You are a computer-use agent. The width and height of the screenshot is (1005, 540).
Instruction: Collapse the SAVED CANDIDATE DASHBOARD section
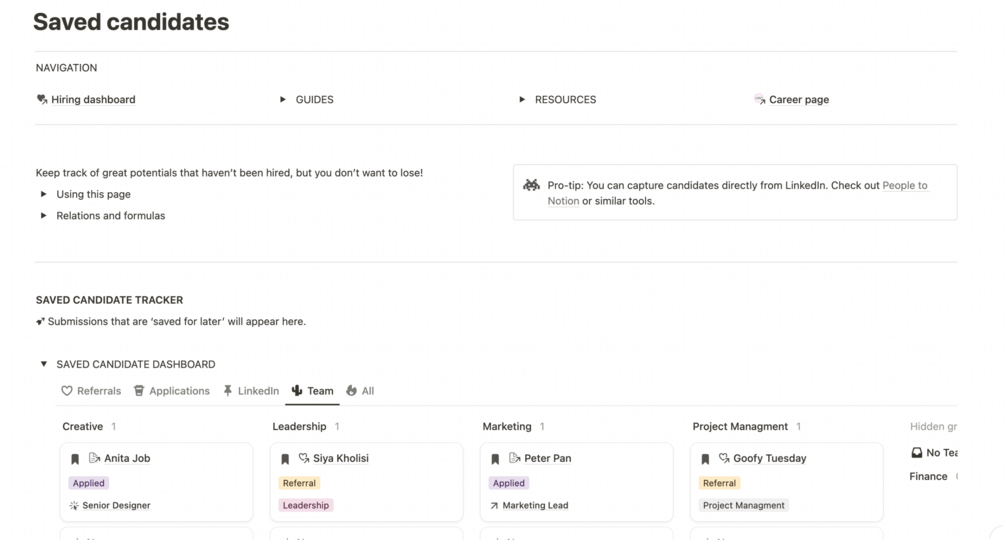pos(44,364)
